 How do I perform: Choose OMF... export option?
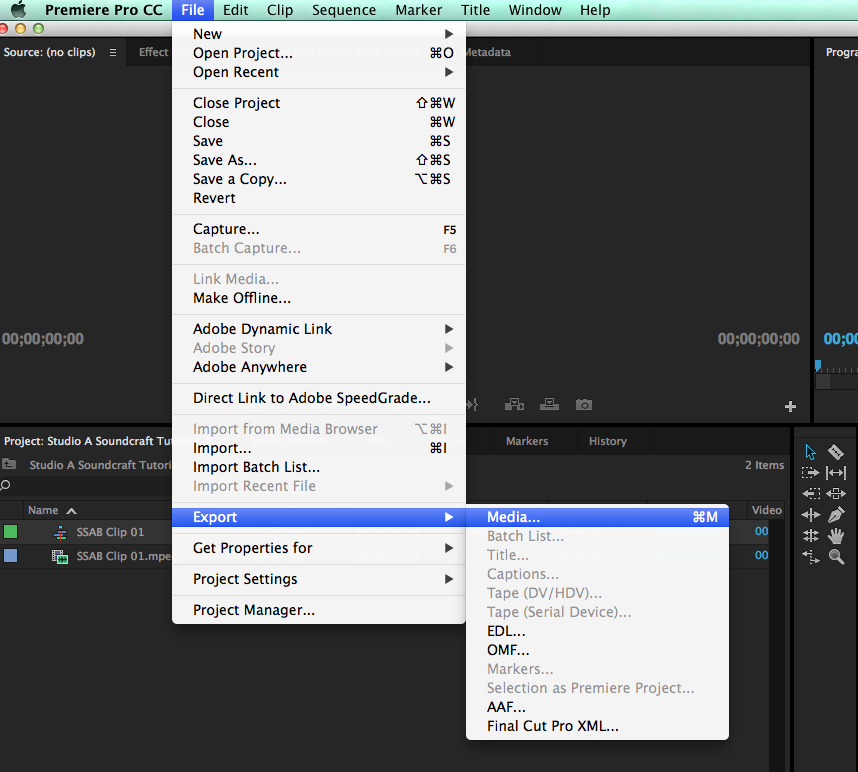coord(597,650)
